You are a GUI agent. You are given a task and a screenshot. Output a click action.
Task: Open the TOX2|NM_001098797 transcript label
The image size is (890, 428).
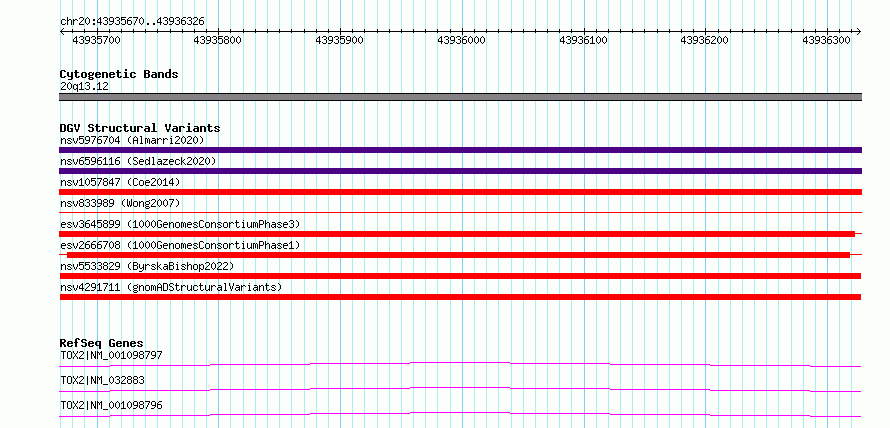[x=111, y=355]
